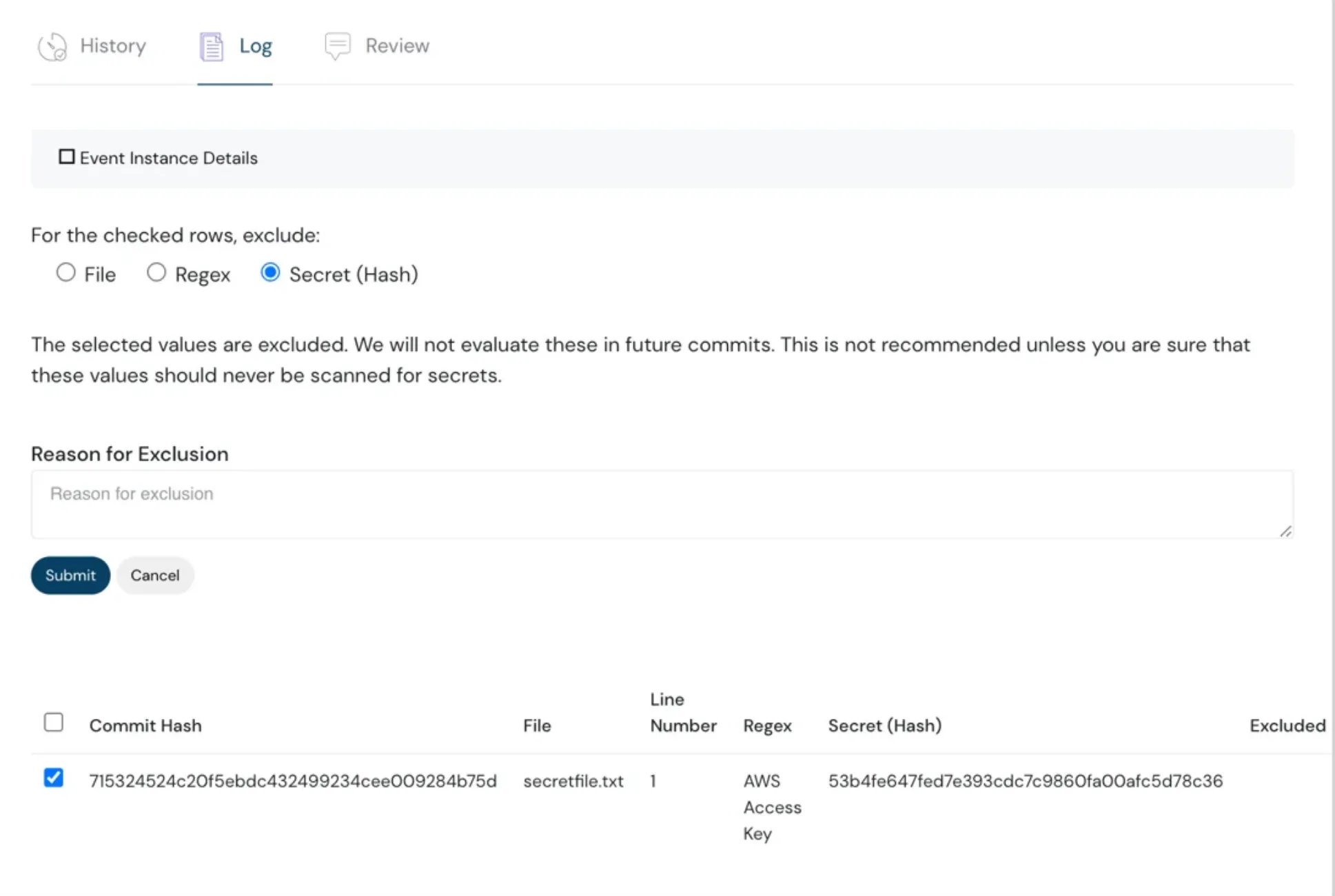Select the File radio button
Screen dimensions: 1335x896
click(65, 272)
